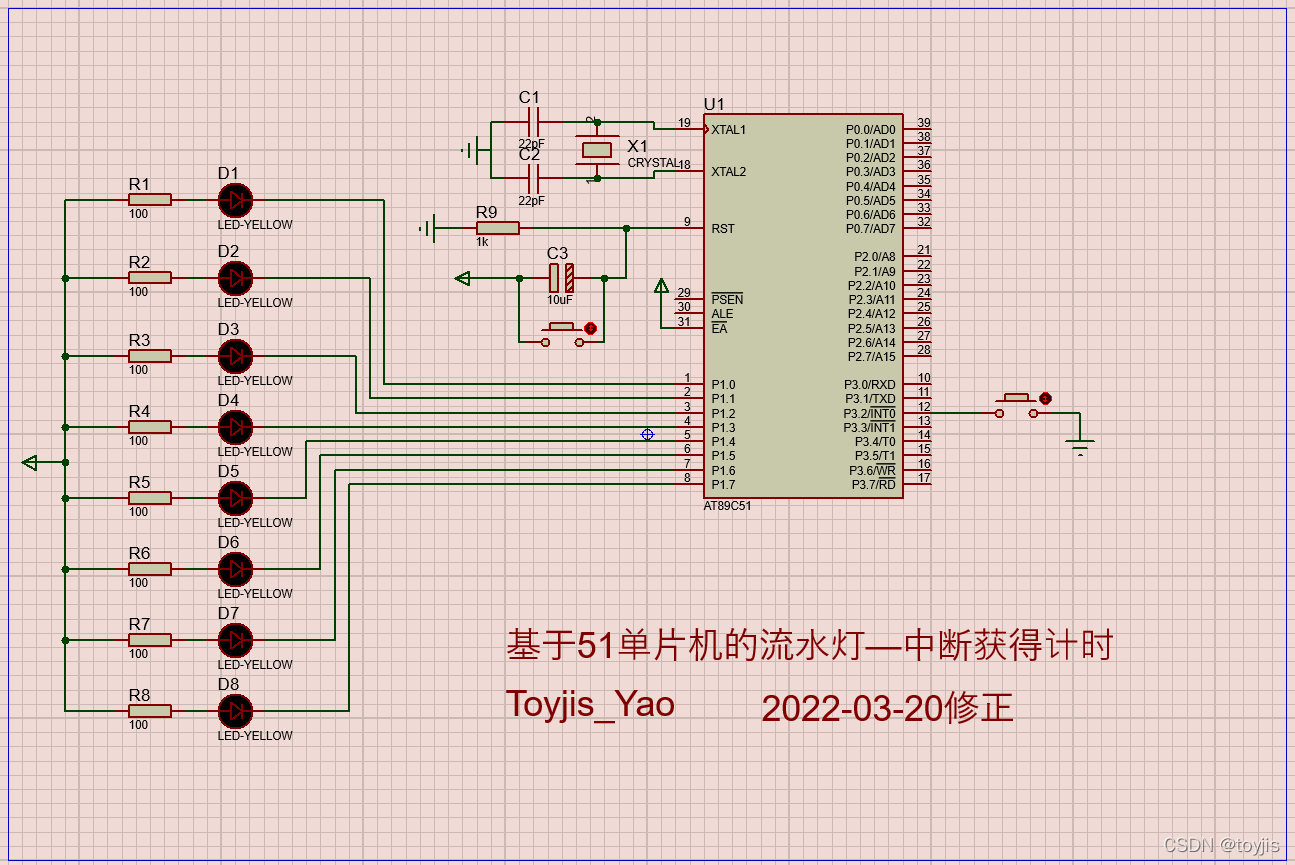
Task: Select LED D7 symbol
Action: (235, 640)
